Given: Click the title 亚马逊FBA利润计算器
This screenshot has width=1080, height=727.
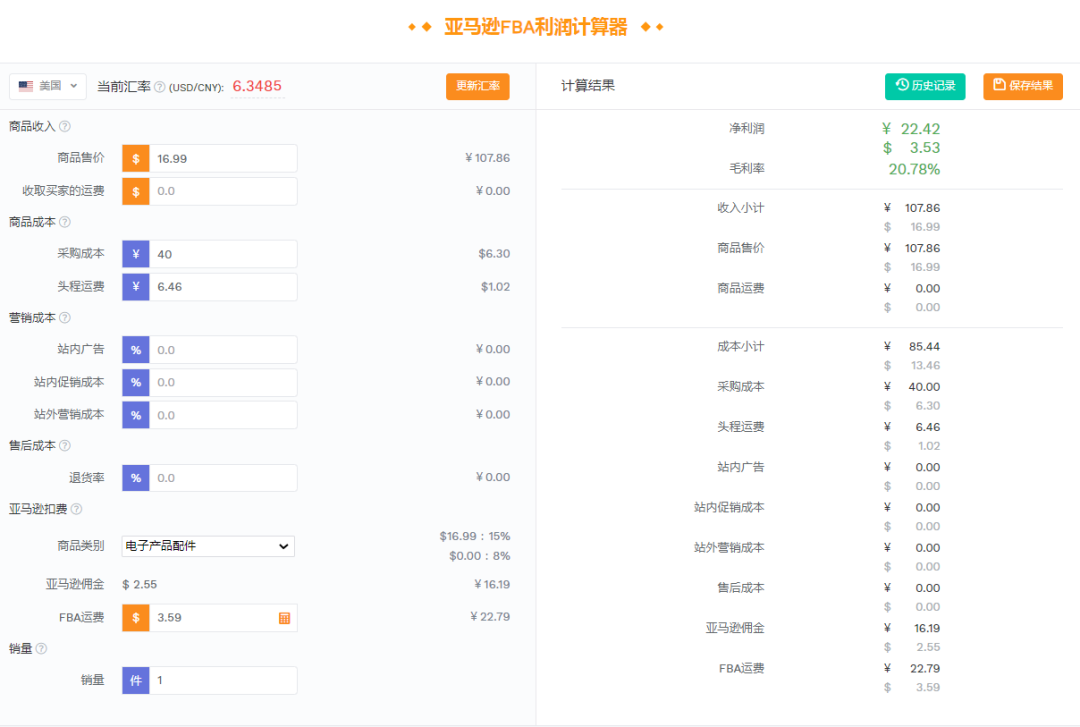Looking at the screenshot, I should tap(536, 27).
